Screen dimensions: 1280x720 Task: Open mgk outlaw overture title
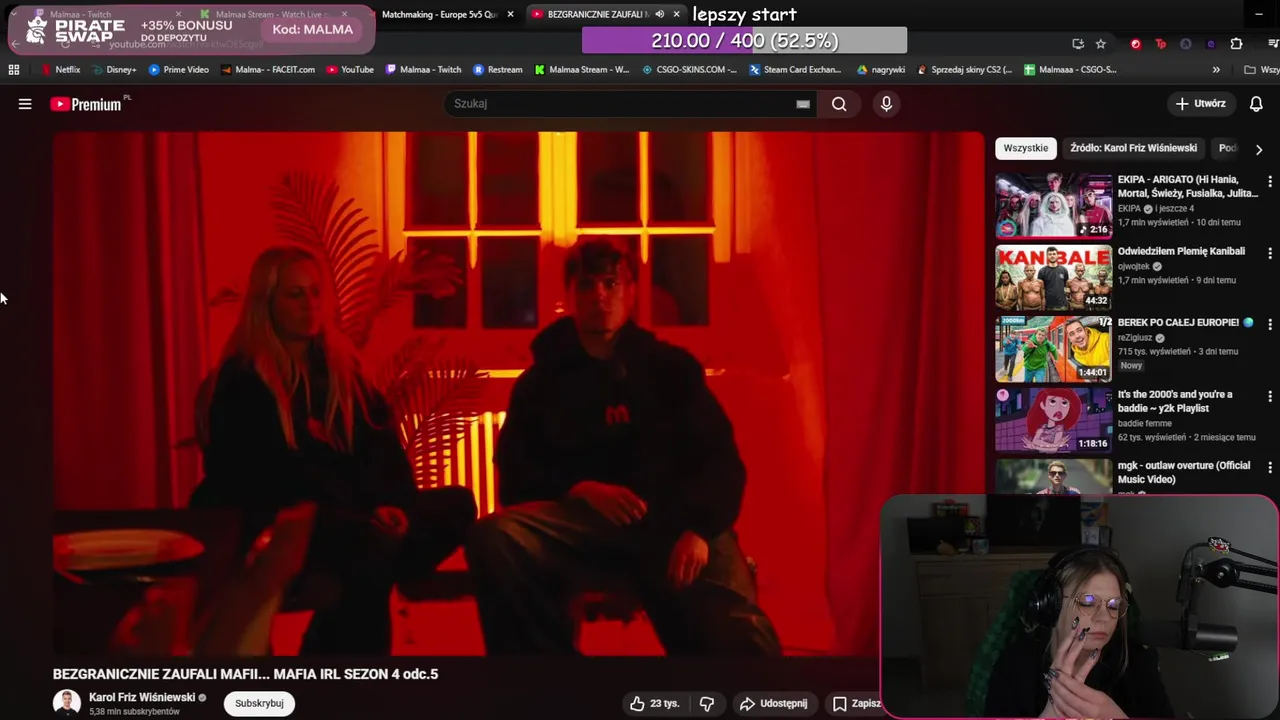pos(1184,472)
